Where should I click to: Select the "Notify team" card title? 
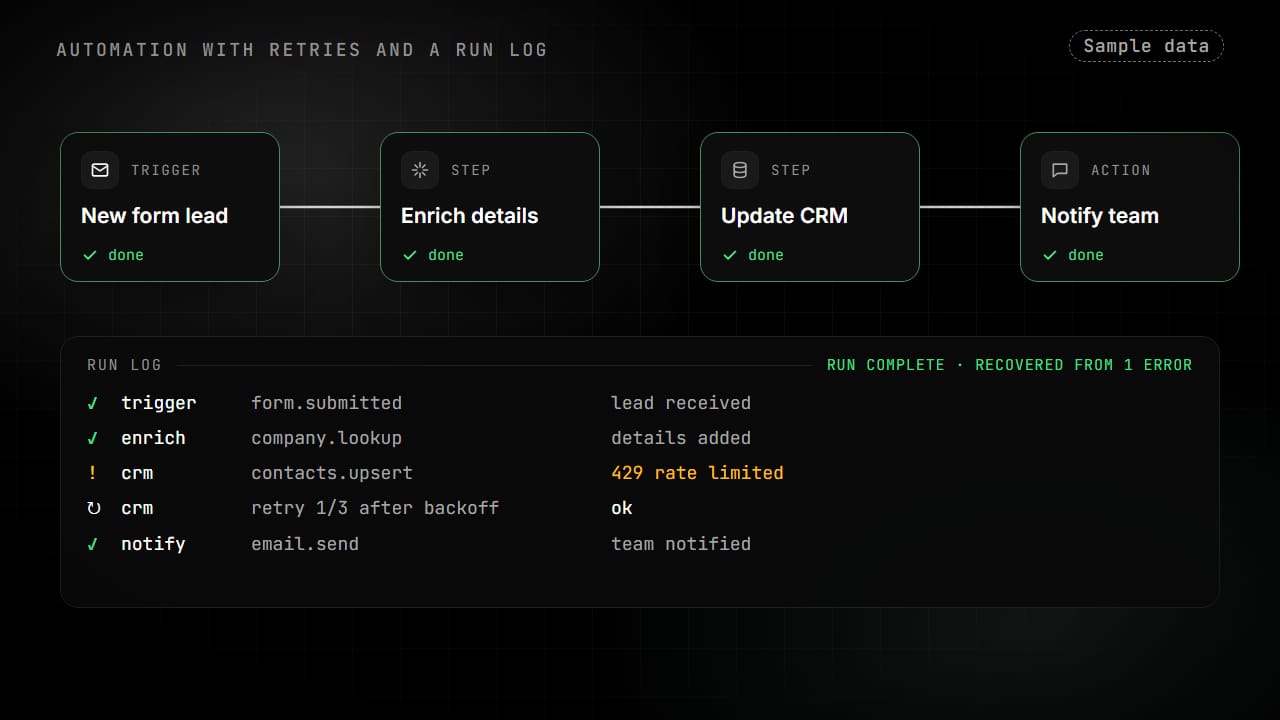(1099, 216)
